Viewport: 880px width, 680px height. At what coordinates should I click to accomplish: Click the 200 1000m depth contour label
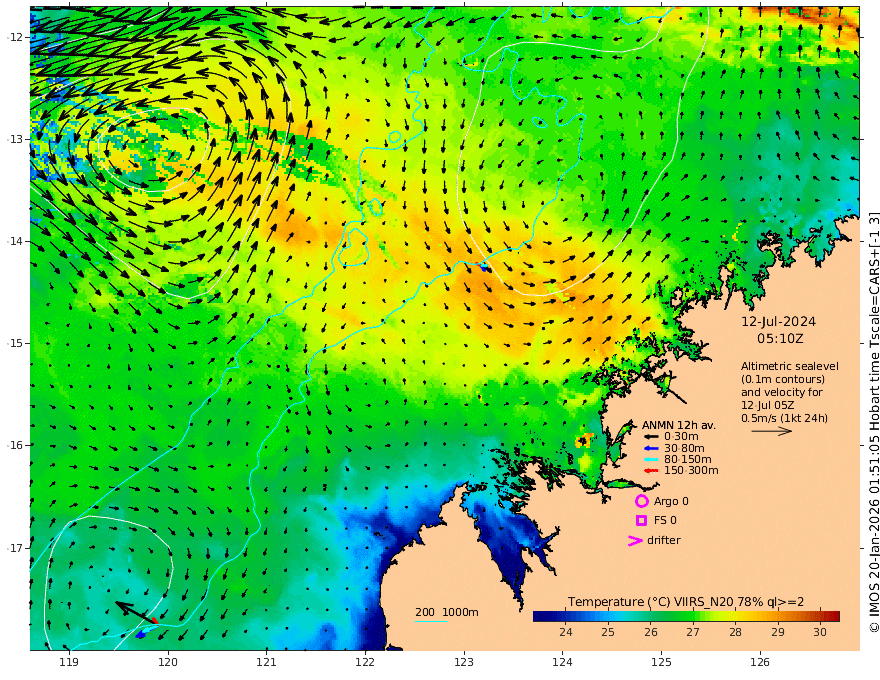pos(447,612)
